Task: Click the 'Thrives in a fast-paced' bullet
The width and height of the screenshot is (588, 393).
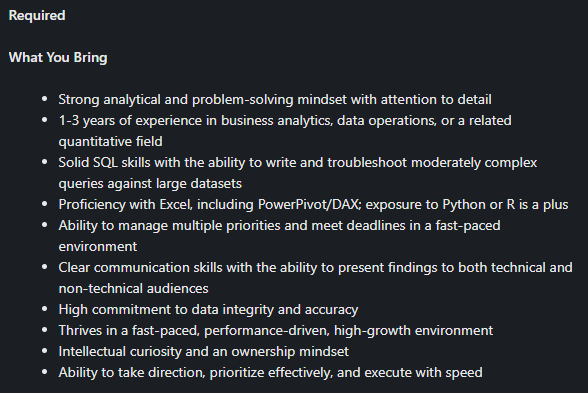Action: (276, 330)
